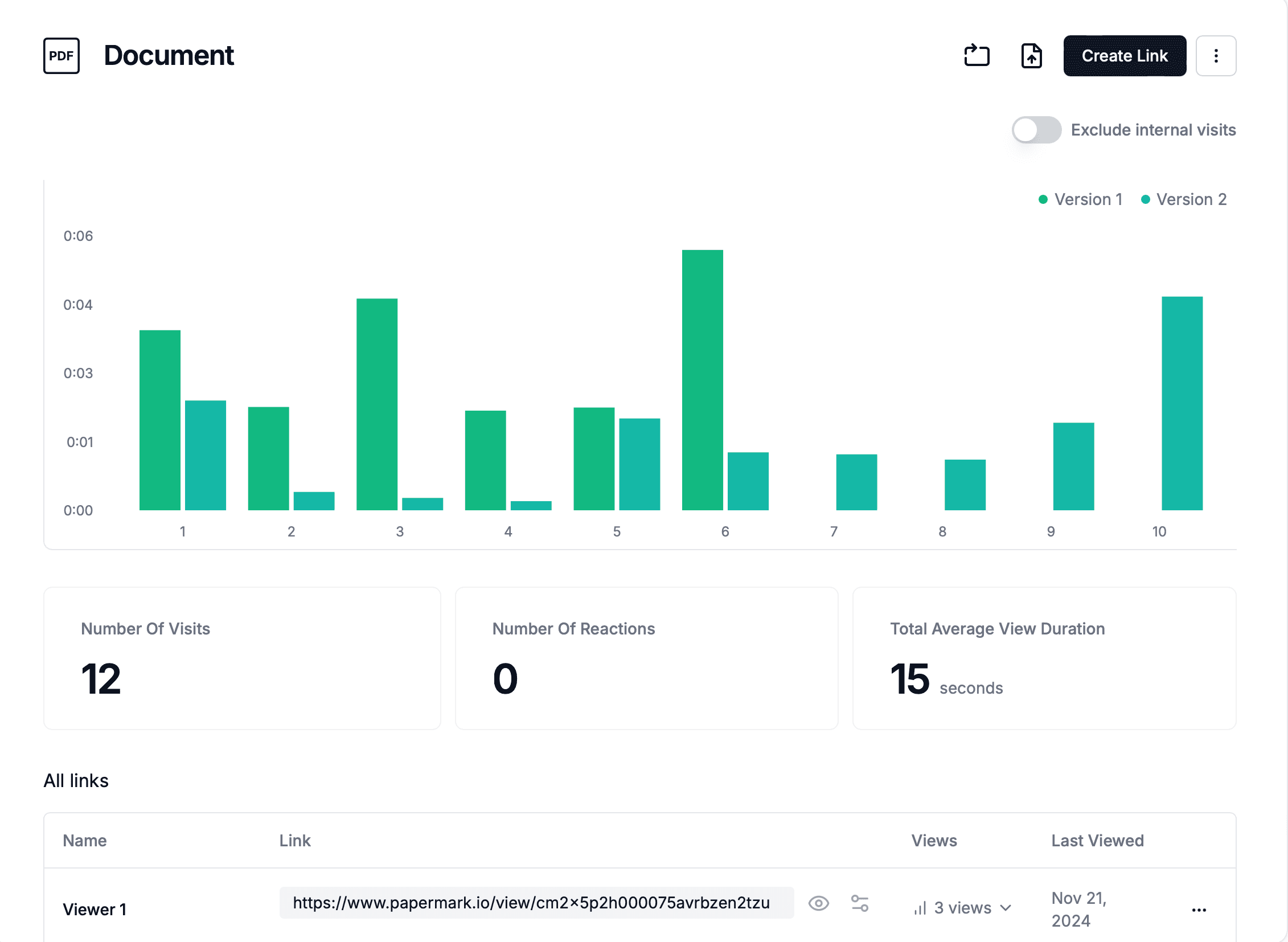Open the three-dot menu next to Create Link
Viewport: 1288px width, 942px height.
(x=1216, y=55)
